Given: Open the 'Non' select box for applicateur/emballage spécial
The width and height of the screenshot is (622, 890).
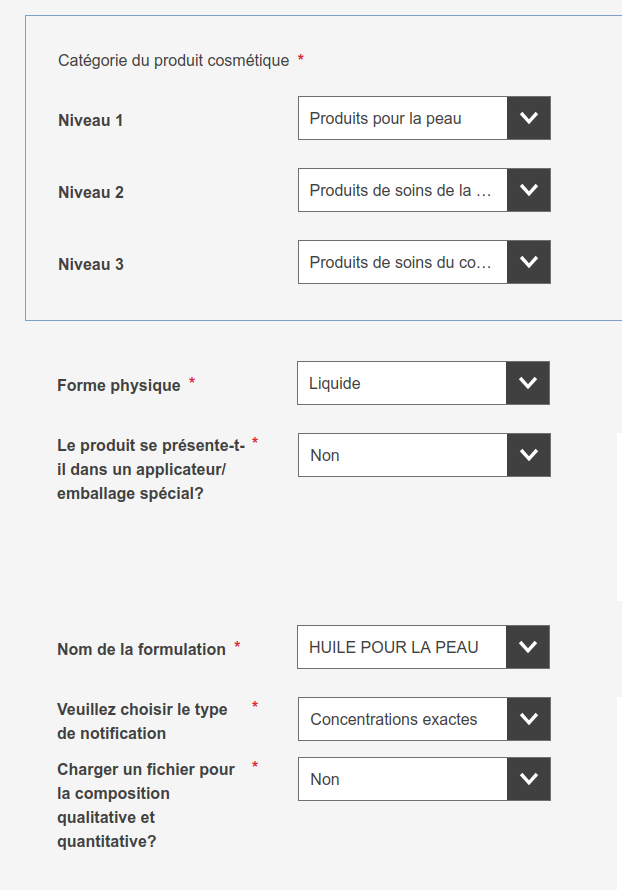Looking at the screenshot, I should point(402,455).
